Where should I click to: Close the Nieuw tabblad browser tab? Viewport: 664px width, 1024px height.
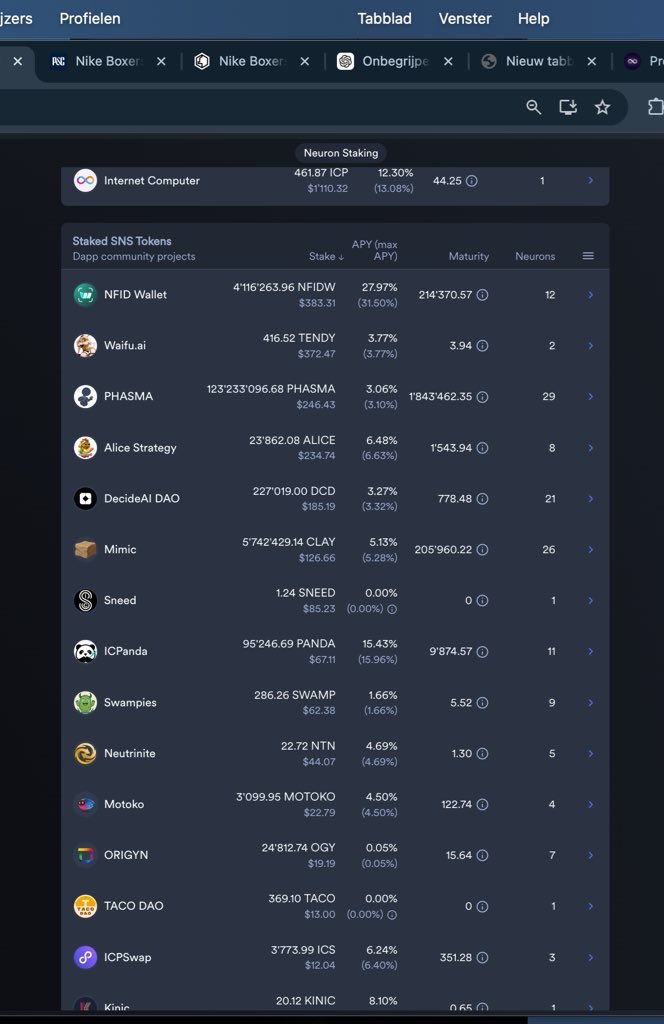(592, 61)
